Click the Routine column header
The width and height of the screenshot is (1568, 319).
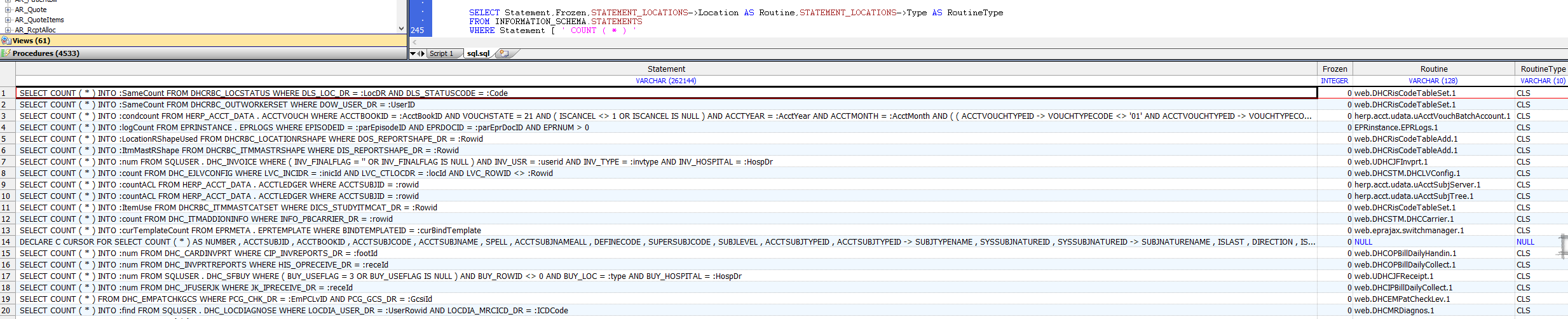tap(1434, 69)
